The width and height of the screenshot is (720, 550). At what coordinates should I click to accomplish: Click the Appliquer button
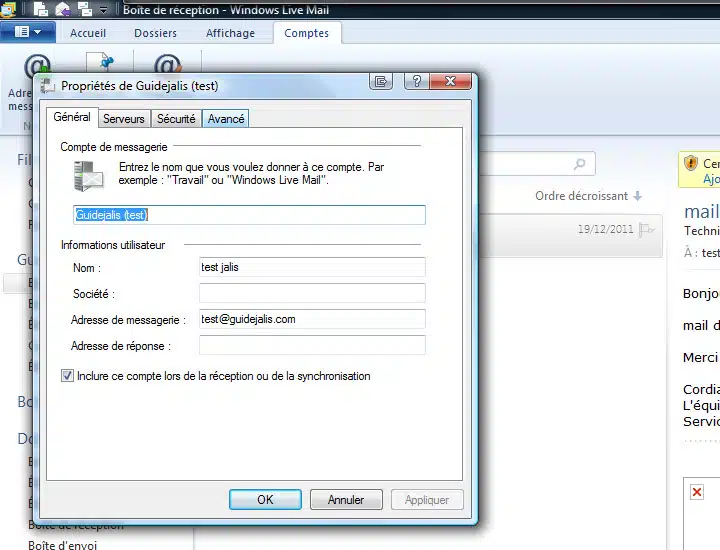coord(427,499)
